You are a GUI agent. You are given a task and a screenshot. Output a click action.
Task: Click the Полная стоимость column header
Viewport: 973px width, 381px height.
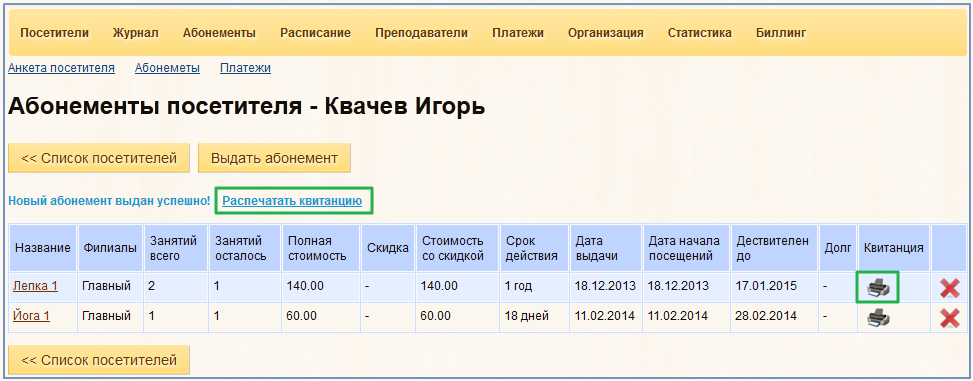point(321,248)
